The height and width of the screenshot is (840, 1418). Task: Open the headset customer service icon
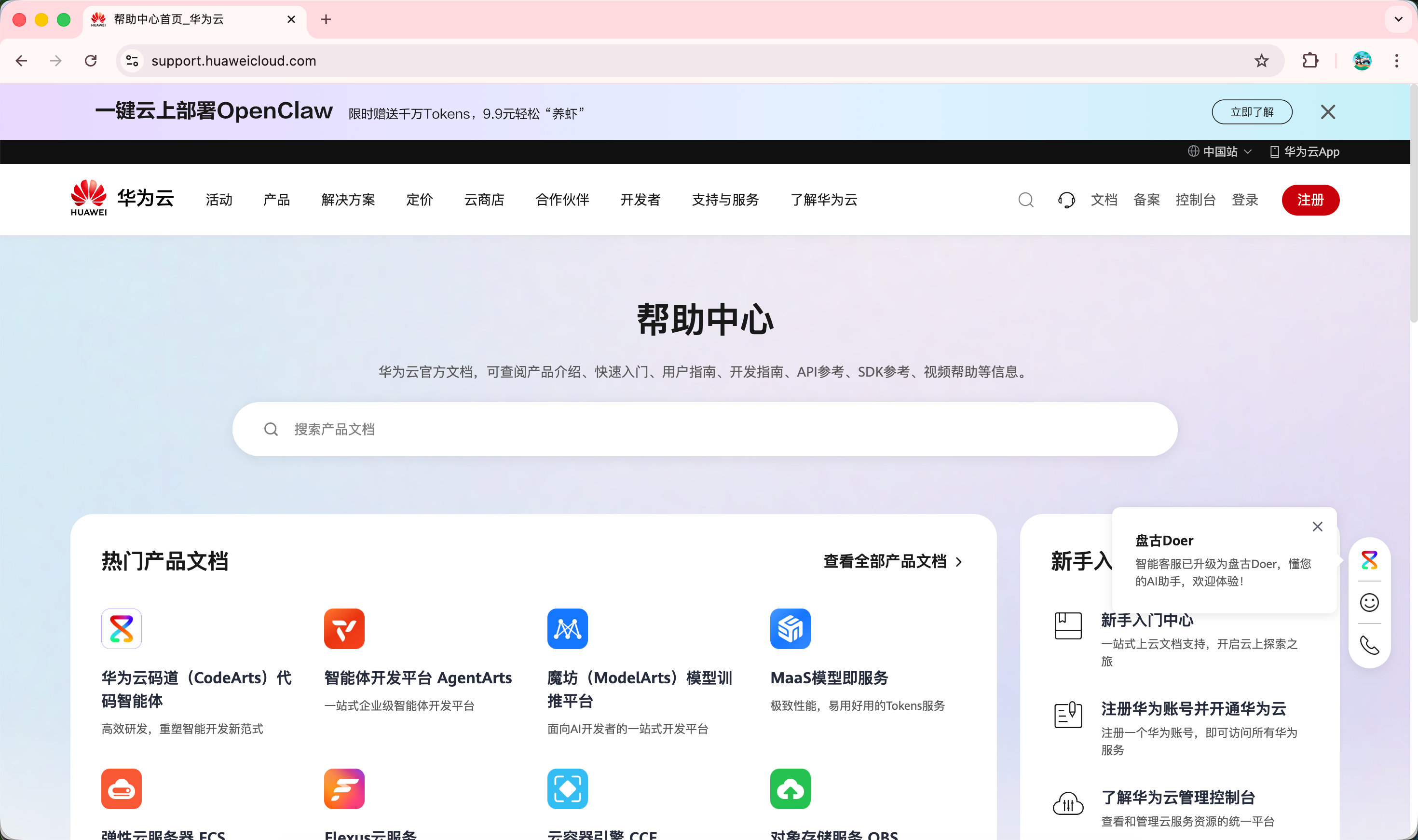1066,200
